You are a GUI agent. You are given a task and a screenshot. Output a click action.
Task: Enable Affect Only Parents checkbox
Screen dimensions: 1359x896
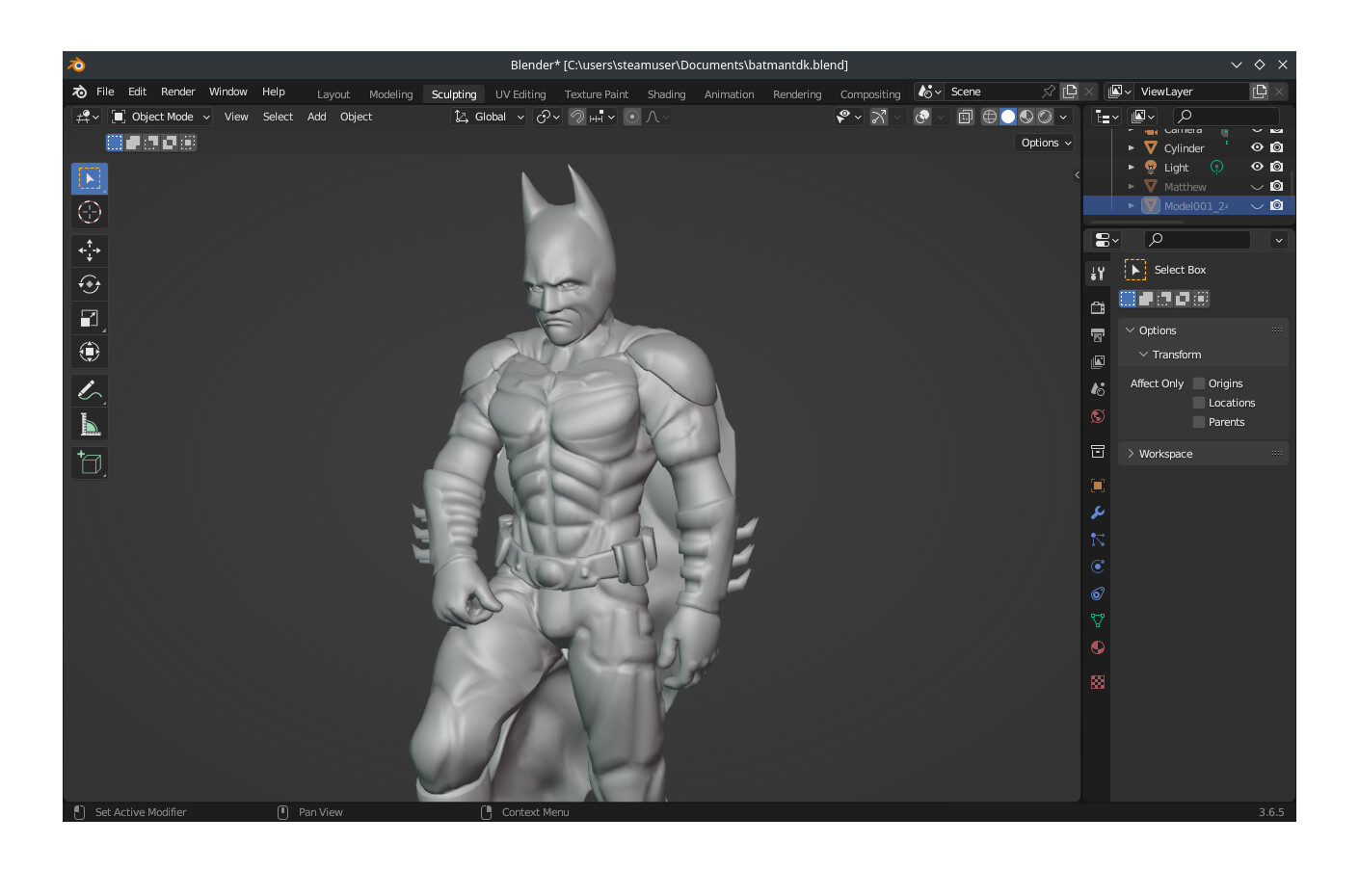[1199, 422]
